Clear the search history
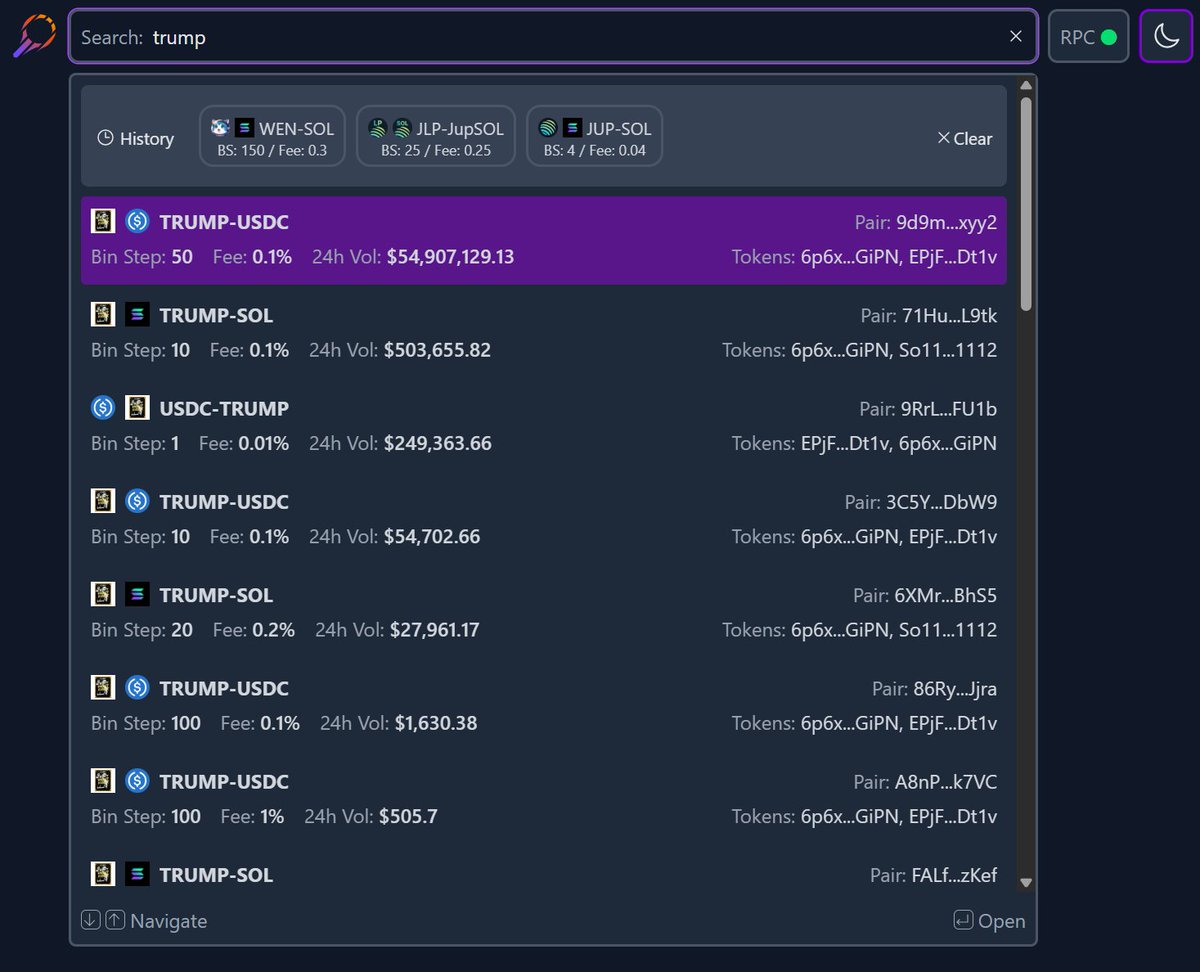 [x=965, y=139]
